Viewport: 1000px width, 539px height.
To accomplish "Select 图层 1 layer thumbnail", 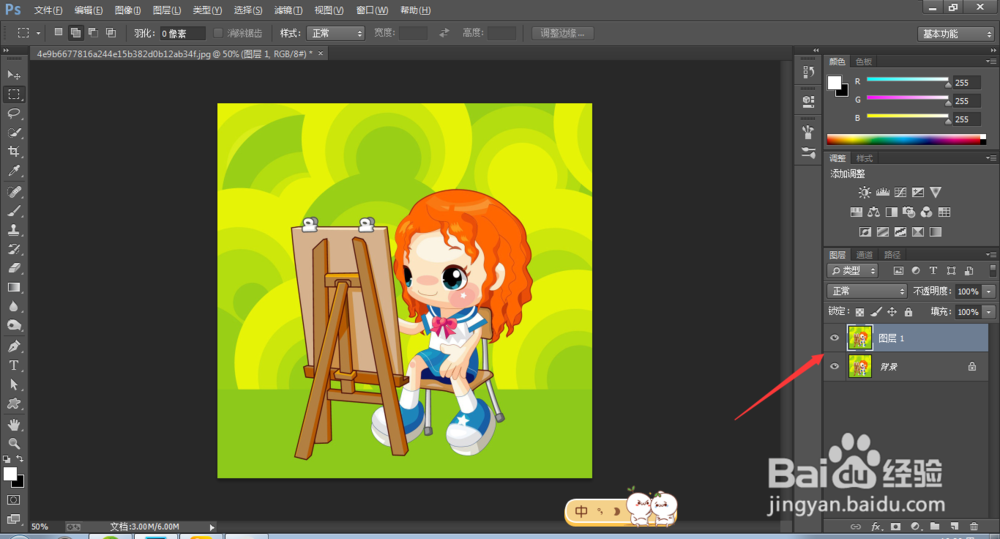I will tap(860, 338).
